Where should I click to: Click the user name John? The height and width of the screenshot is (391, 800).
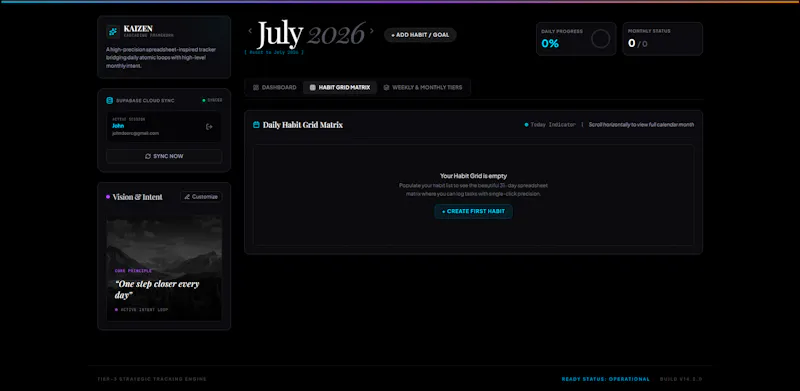coord(118,126)
